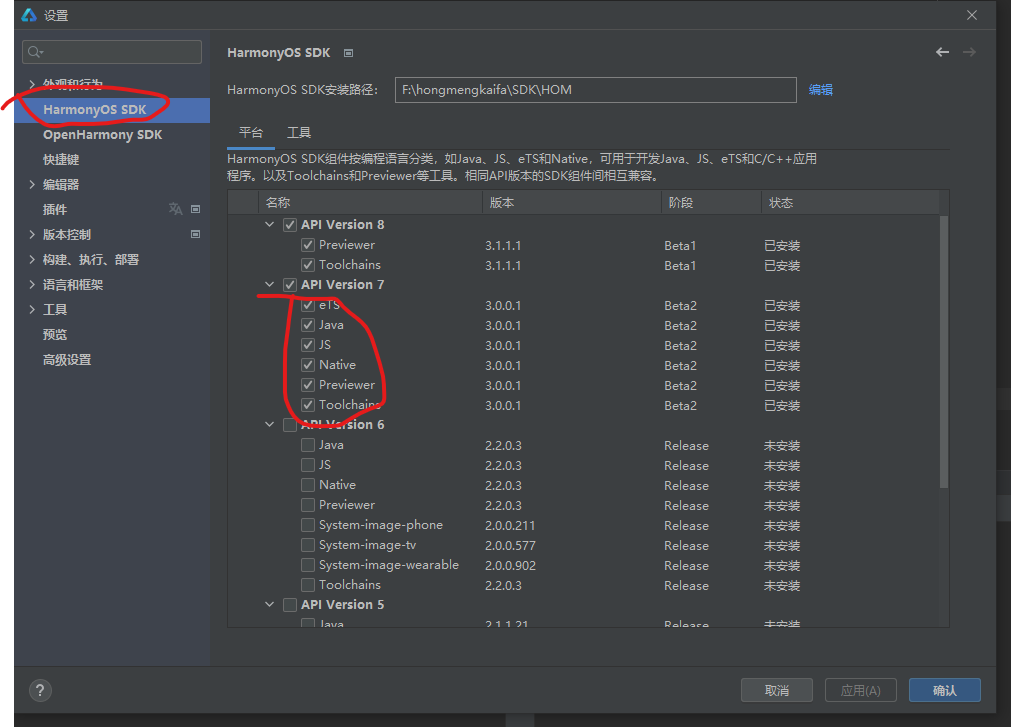Click the forward arrow navigation icon
This screenshot has width=1011, height=727.
969,52
